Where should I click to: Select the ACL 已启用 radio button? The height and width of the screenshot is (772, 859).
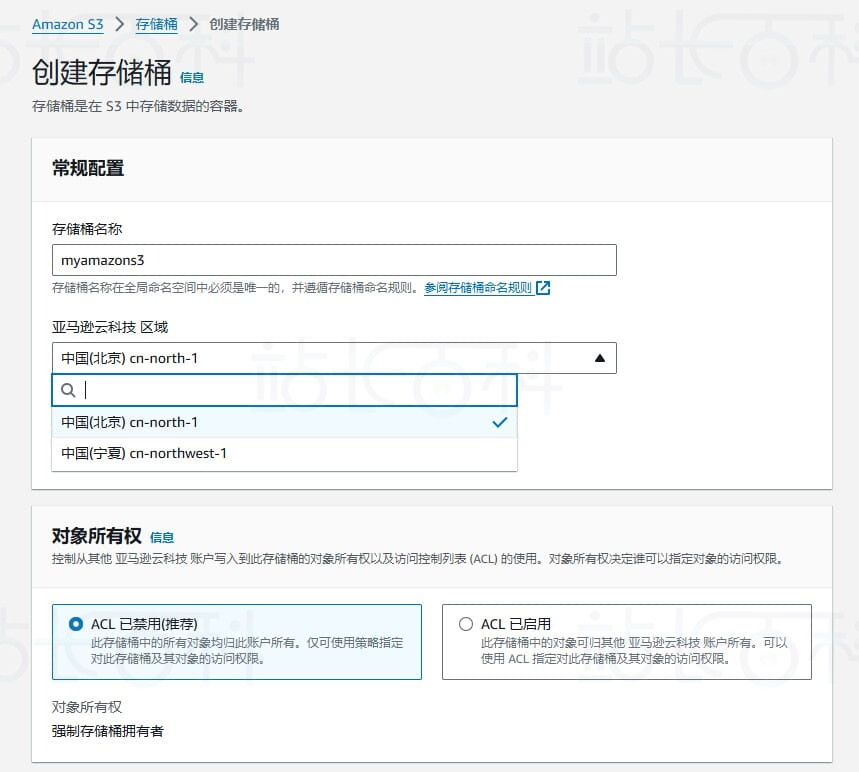pos(466,624)
